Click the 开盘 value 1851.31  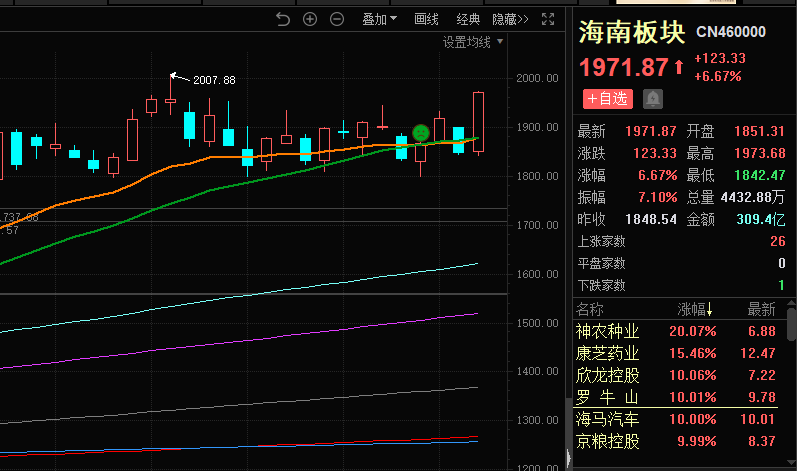[759, 131]
